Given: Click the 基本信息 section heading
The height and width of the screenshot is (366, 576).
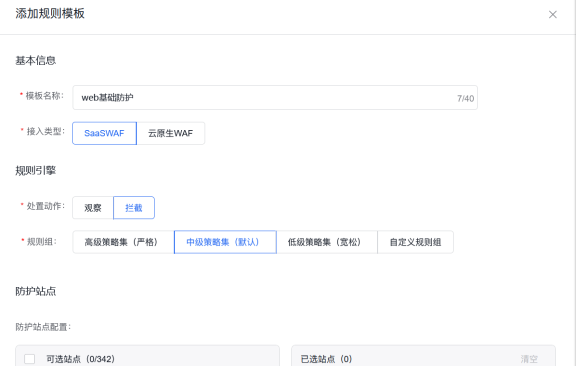Looking at the screenshot, I should (36, 60).
